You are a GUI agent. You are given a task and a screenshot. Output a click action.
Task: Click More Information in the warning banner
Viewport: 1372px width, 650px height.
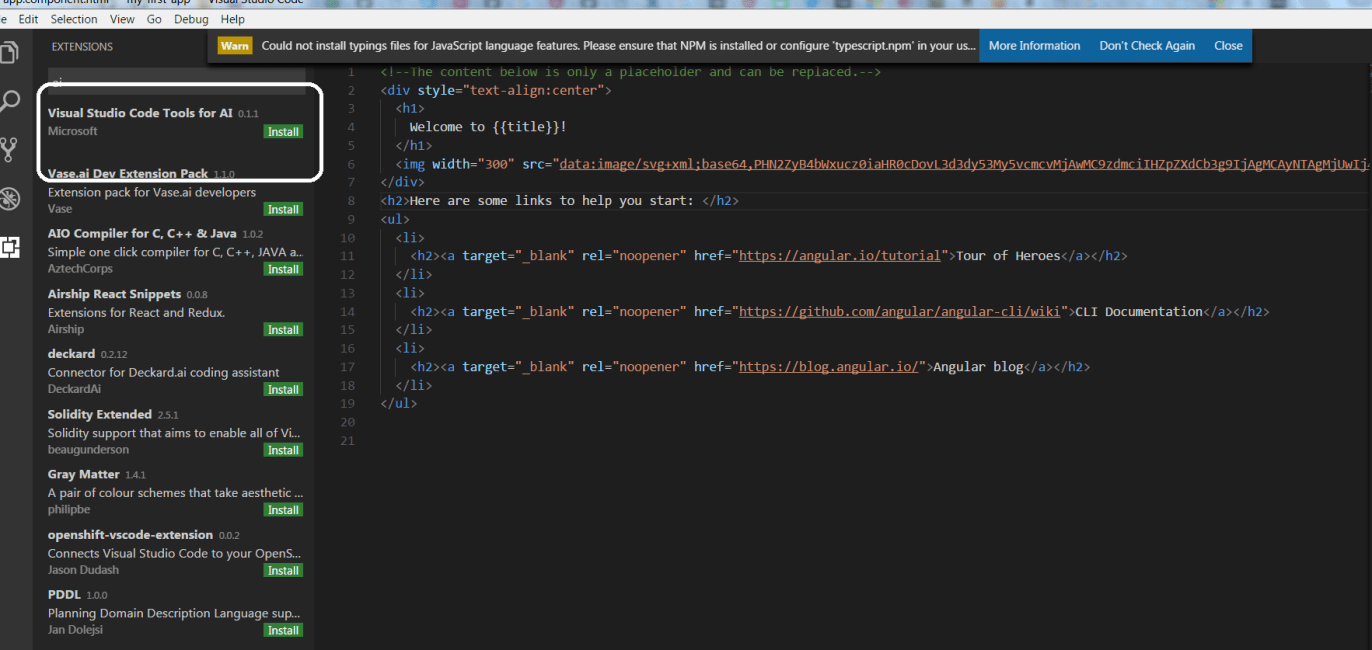1034,46
